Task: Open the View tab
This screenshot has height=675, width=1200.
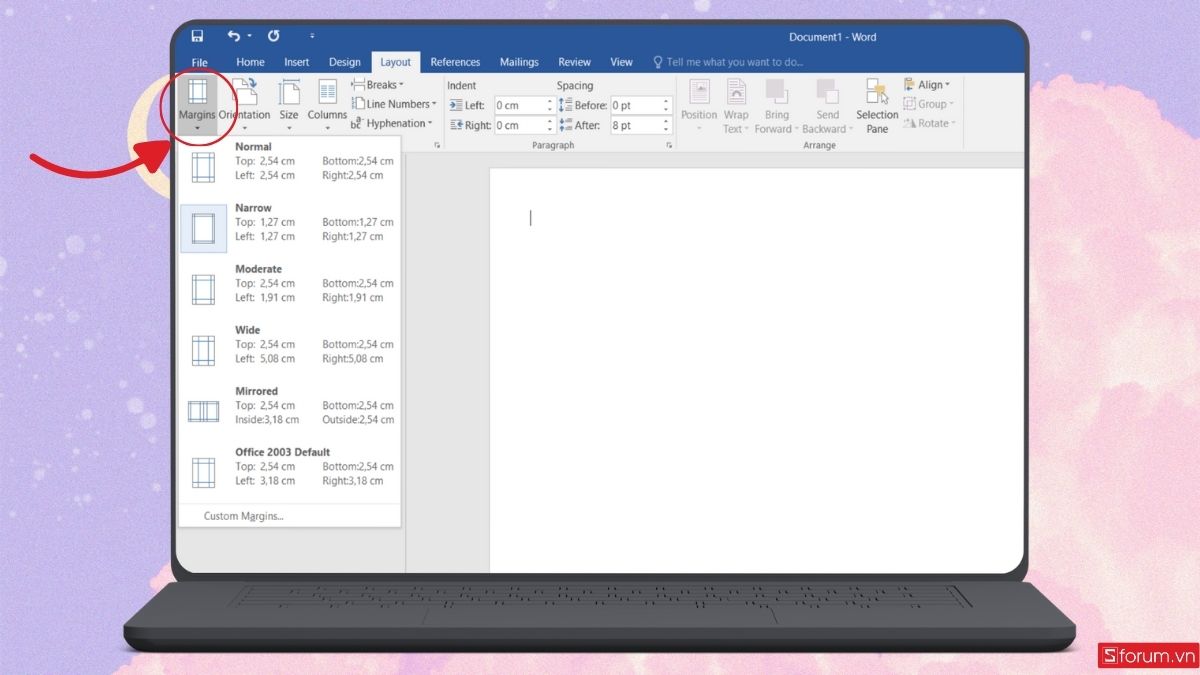Action: tap(622, 62)
